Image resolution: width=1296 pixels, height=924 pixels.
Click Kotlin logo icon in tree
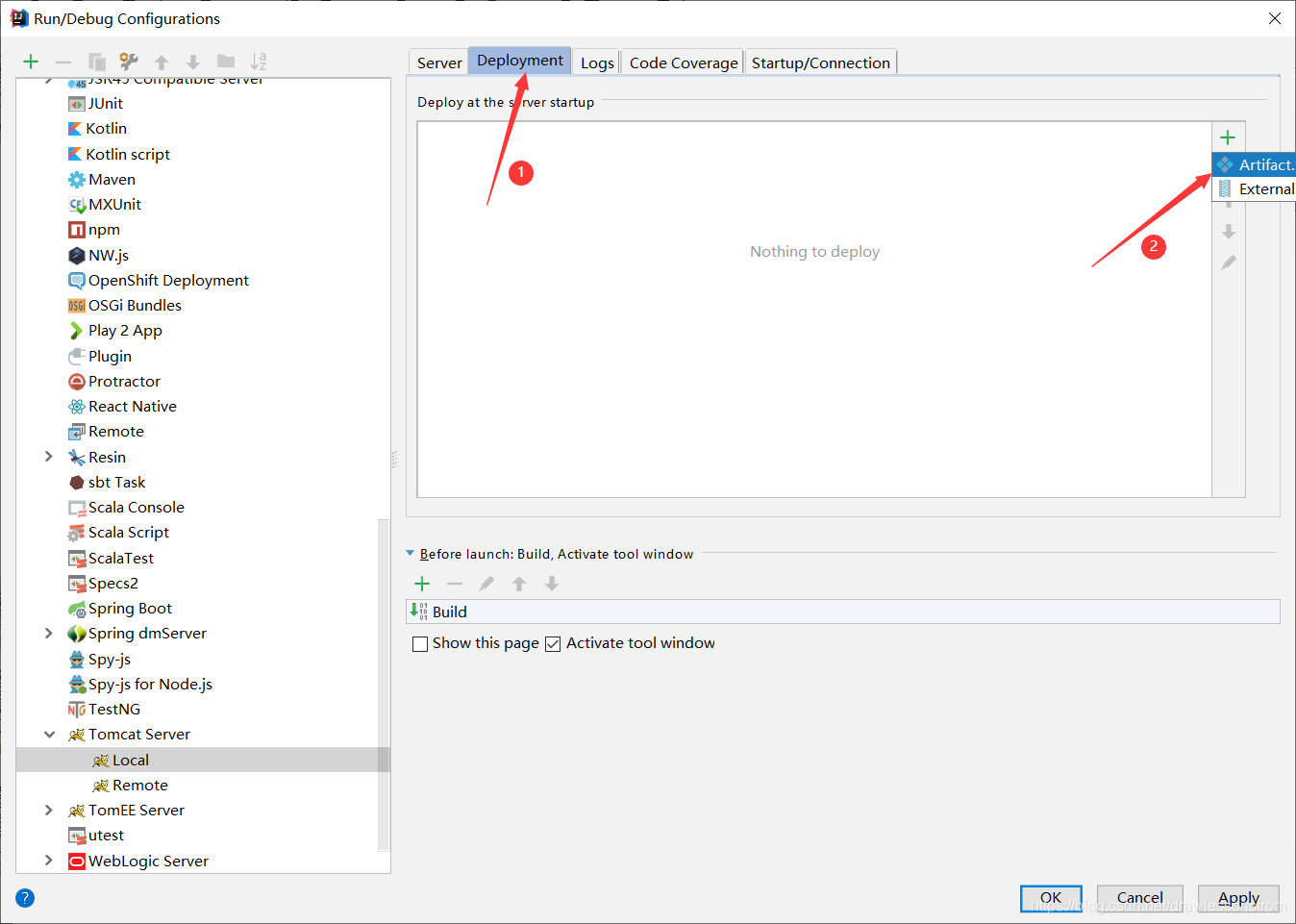76,129
